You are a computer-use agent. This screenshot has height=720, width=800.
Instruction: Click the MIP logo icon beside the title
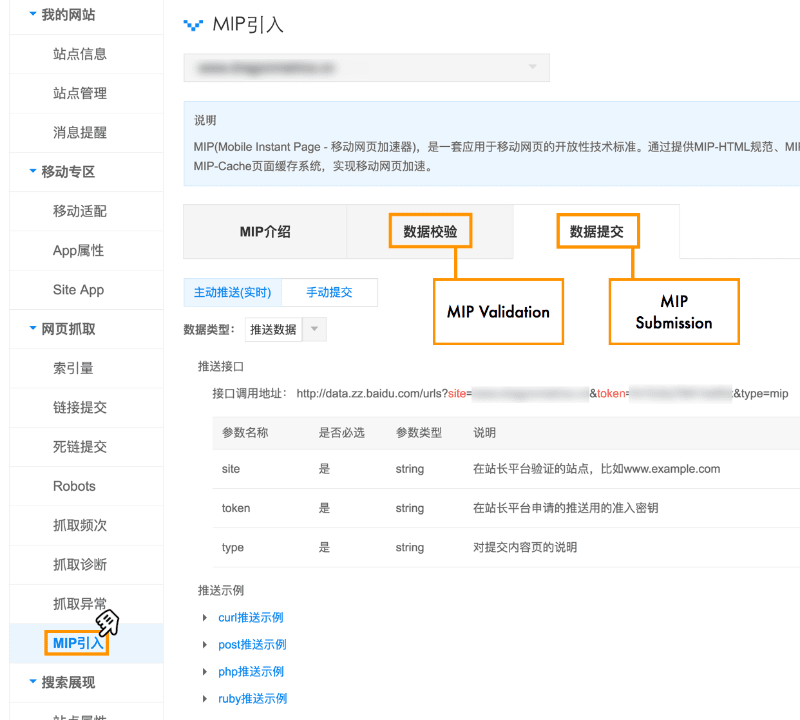[x=192, y=26]
